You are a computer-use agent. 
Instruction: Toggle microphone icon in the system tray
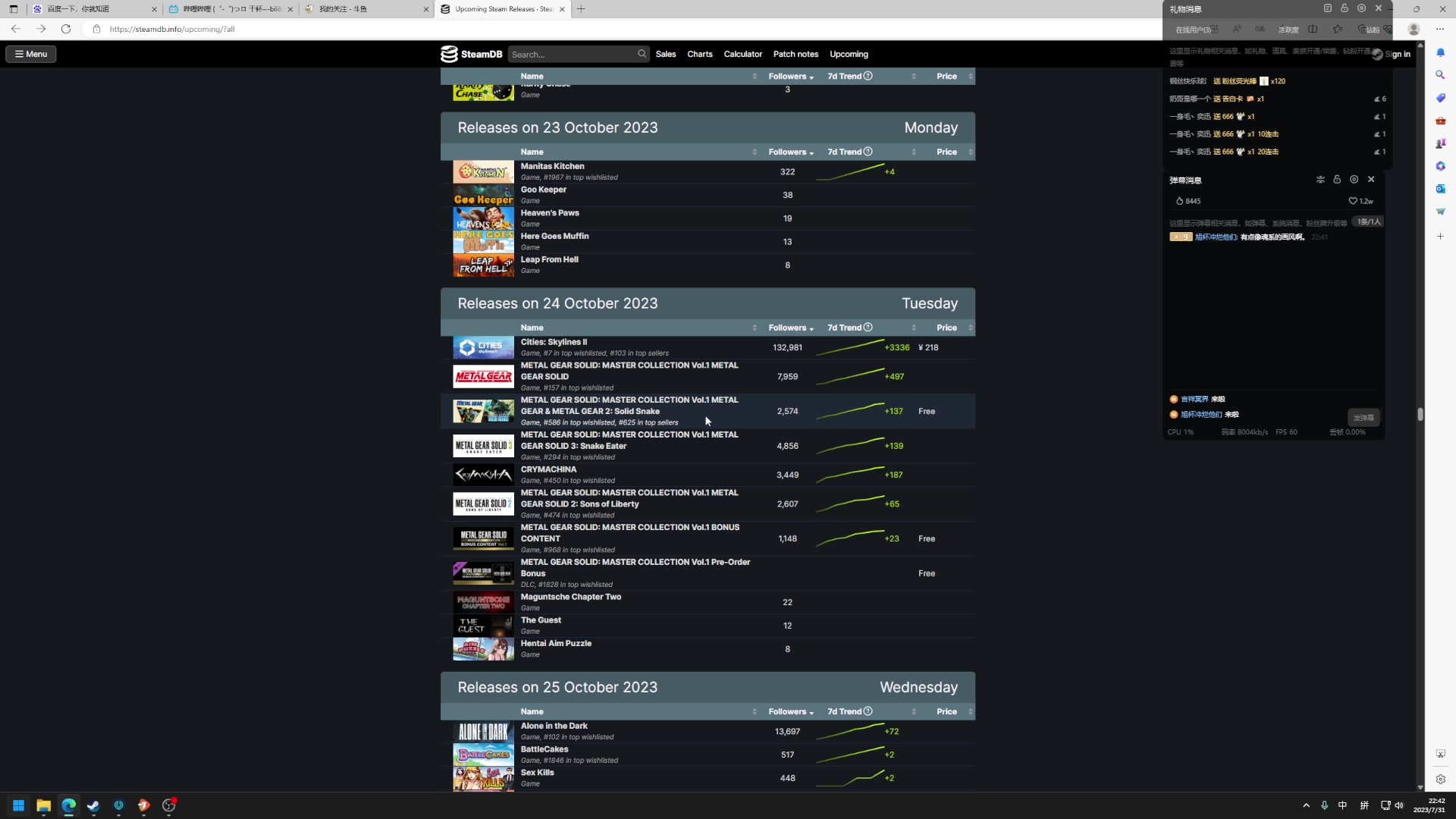(x=1324, y=805)
